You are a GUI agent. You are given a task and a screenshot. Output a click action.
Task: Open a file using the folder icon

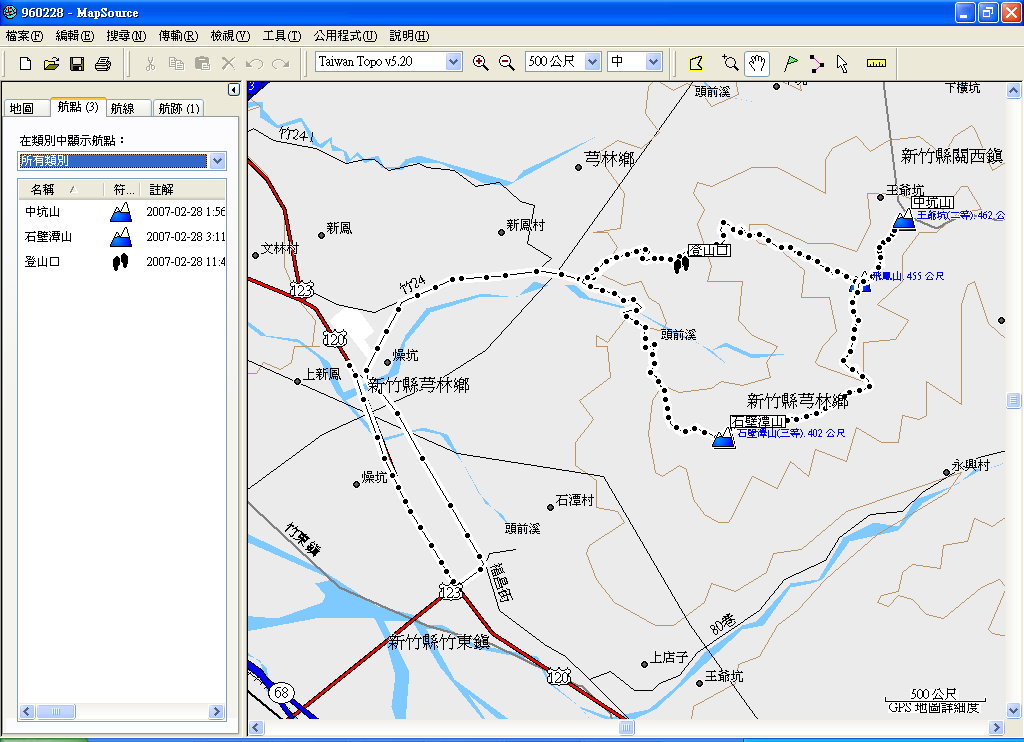51,63
